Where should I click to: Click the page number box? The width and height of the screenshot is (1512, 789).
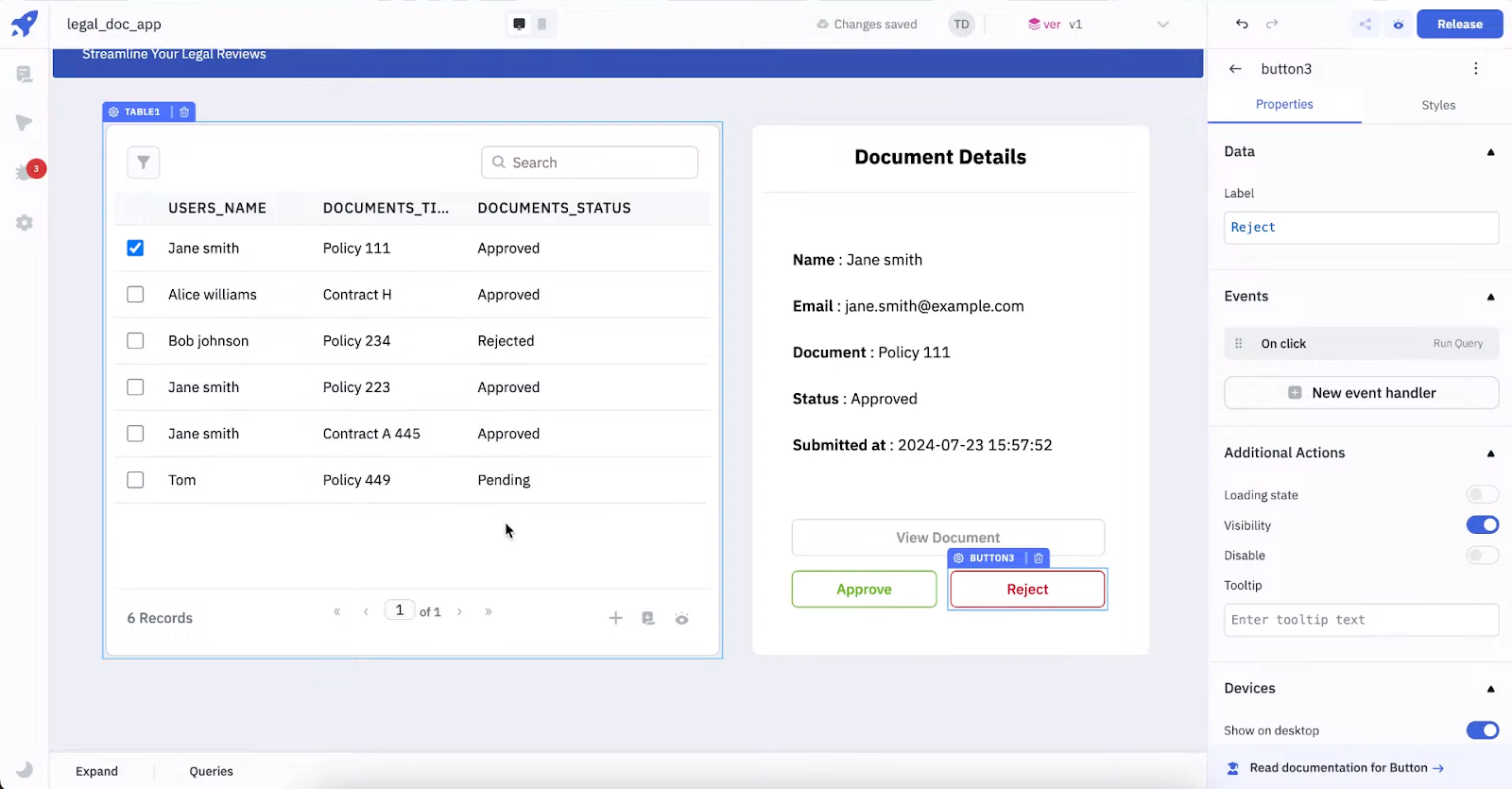coord(400,610)
